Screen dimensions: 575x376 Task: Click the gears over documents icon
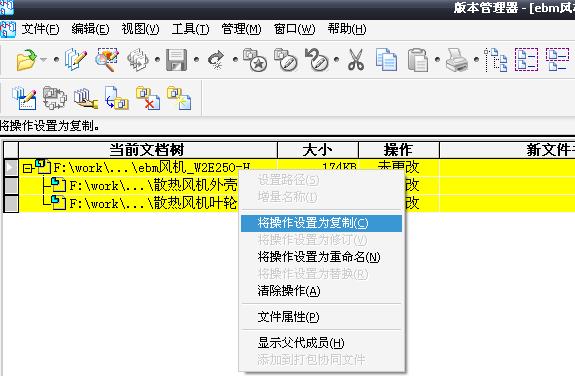tap(138, 60)
